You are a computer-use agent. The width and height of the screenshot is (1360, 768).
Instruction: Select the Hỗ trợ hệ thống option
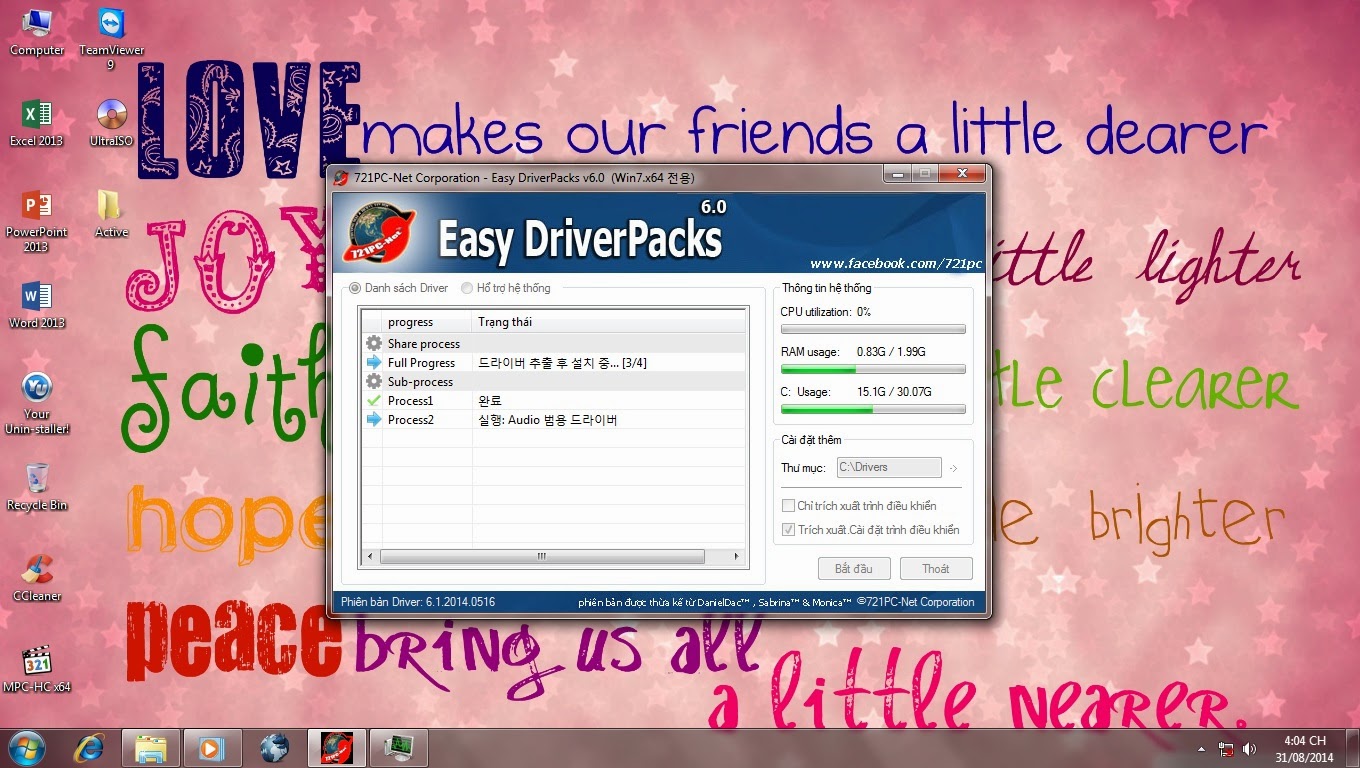pyautogui.click(x=467, y=288)
